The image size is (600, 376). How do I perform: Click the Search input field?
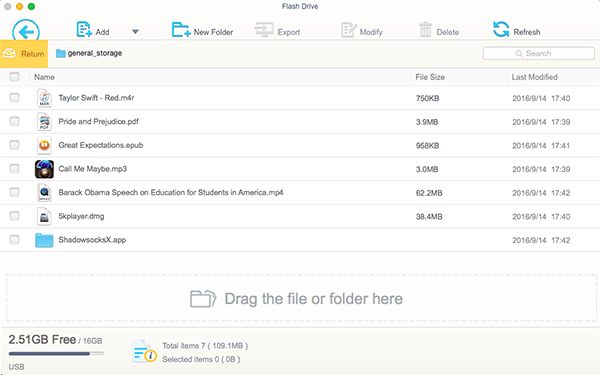538,54
